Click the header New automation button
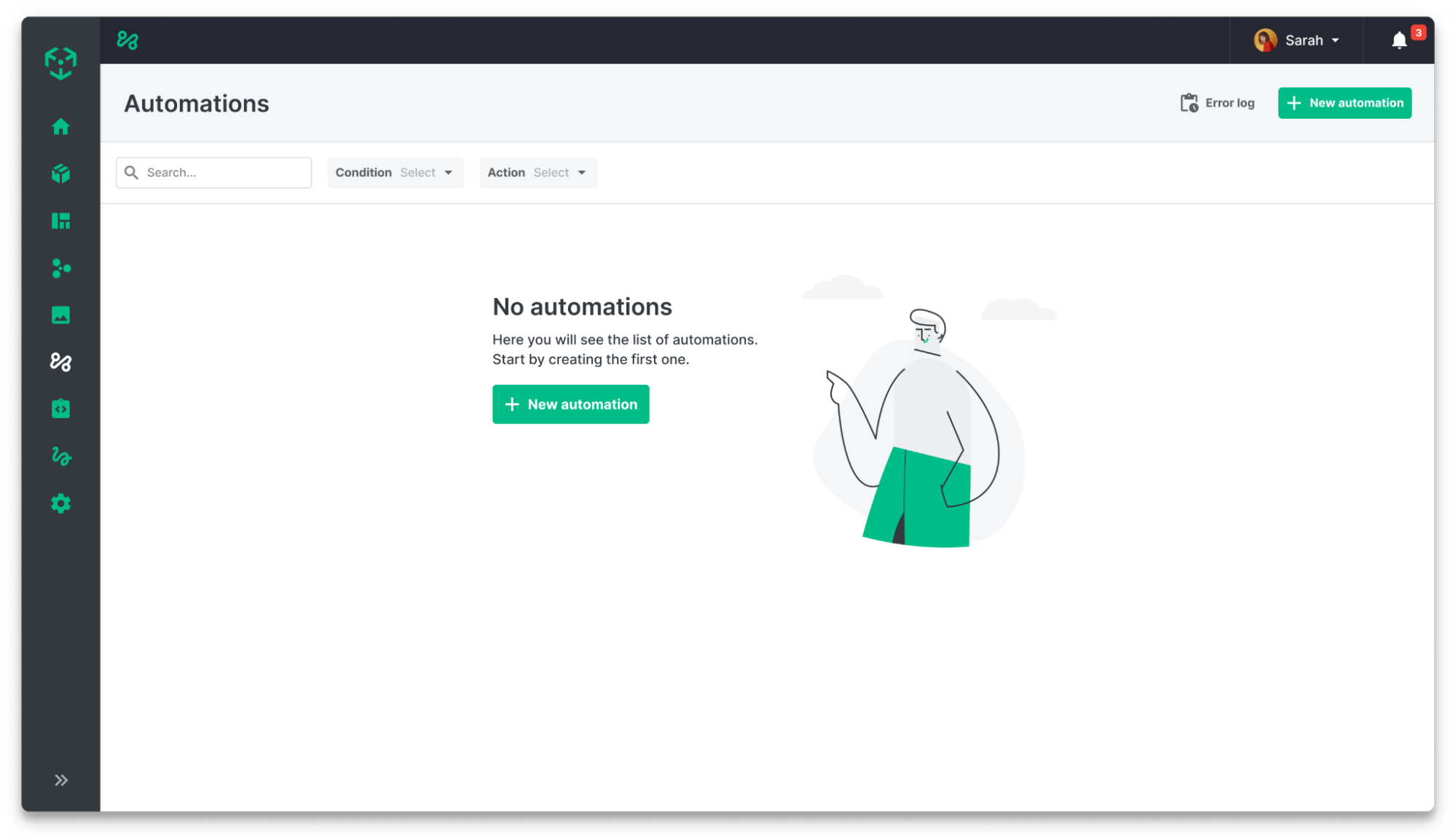 1345,103
